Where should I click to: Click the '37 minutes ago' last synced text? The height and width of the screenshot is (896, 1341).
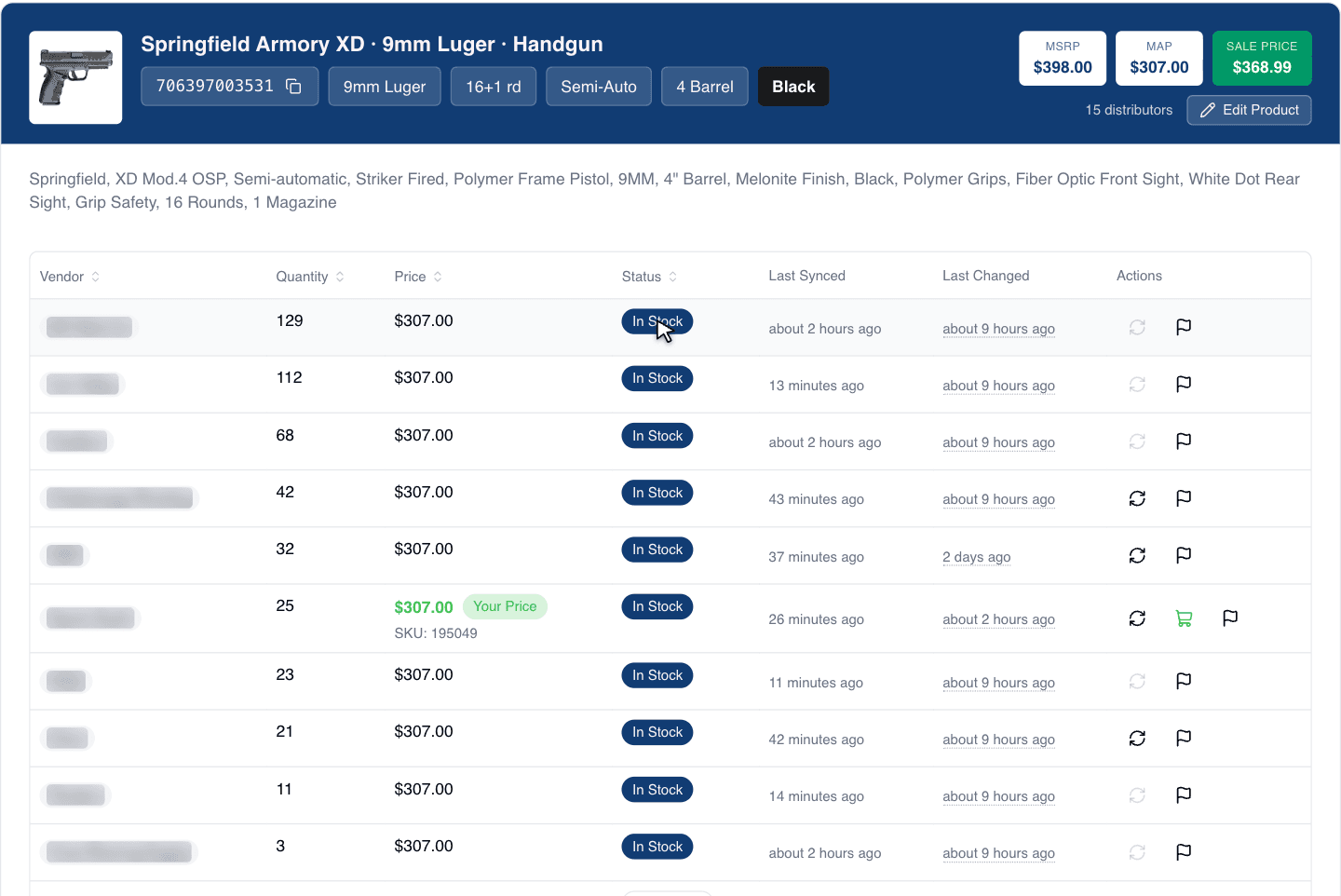816,557
